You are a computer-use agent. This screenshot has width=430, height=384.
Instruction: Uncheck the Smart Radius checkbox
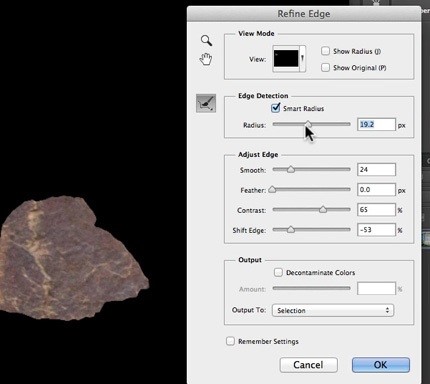click(x=276, y=108)
